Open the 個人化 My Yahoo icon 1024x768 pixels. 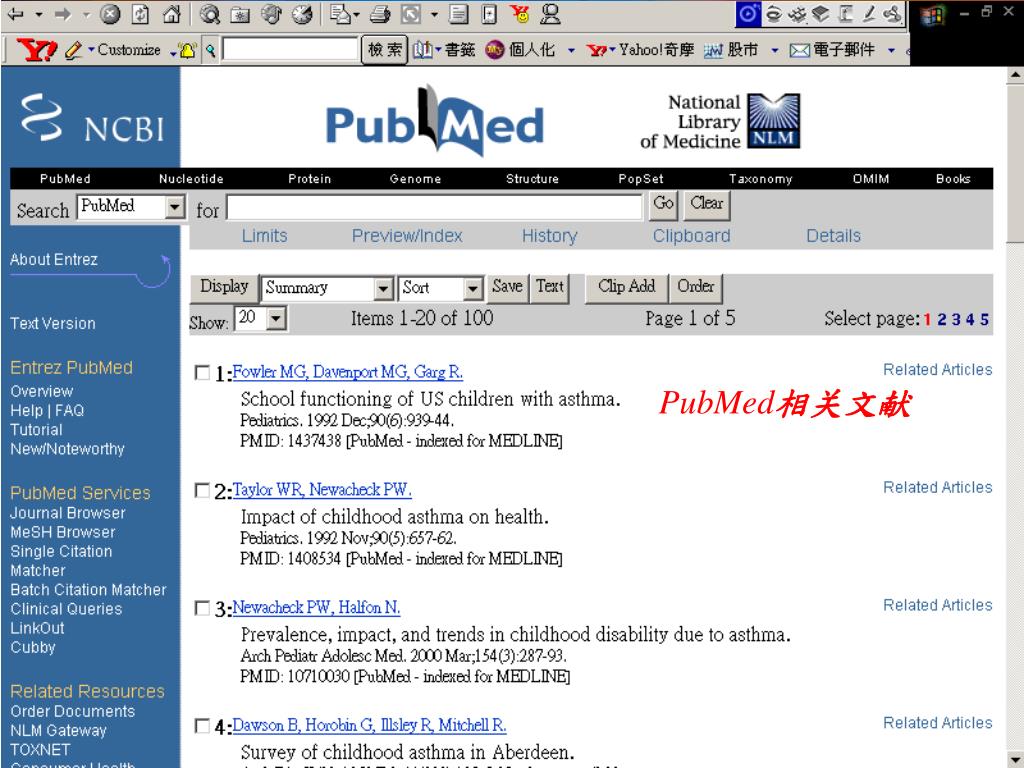[494, 50]
